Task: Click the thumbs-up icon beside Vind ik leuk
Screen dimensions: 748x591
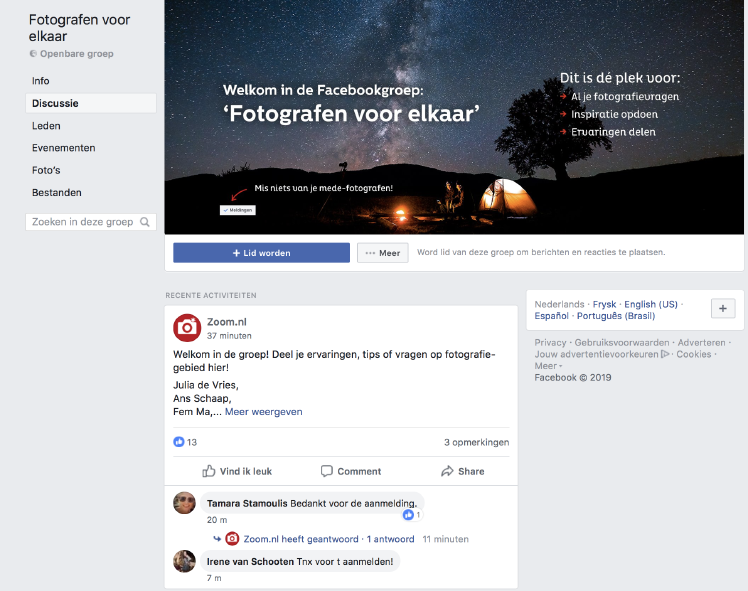Action: [208, 471]
